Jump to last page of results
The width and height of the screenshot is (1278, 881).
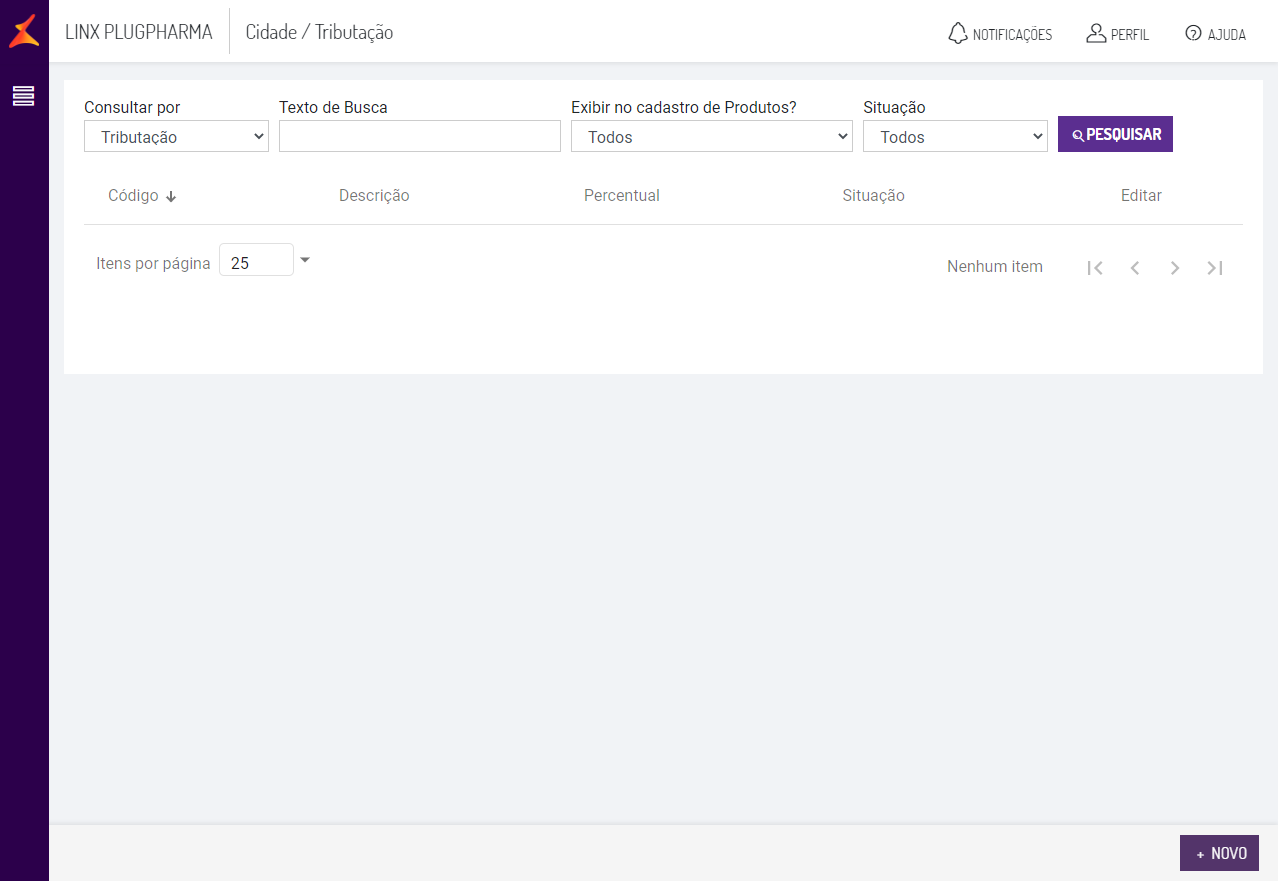(x=1215, y=268)
